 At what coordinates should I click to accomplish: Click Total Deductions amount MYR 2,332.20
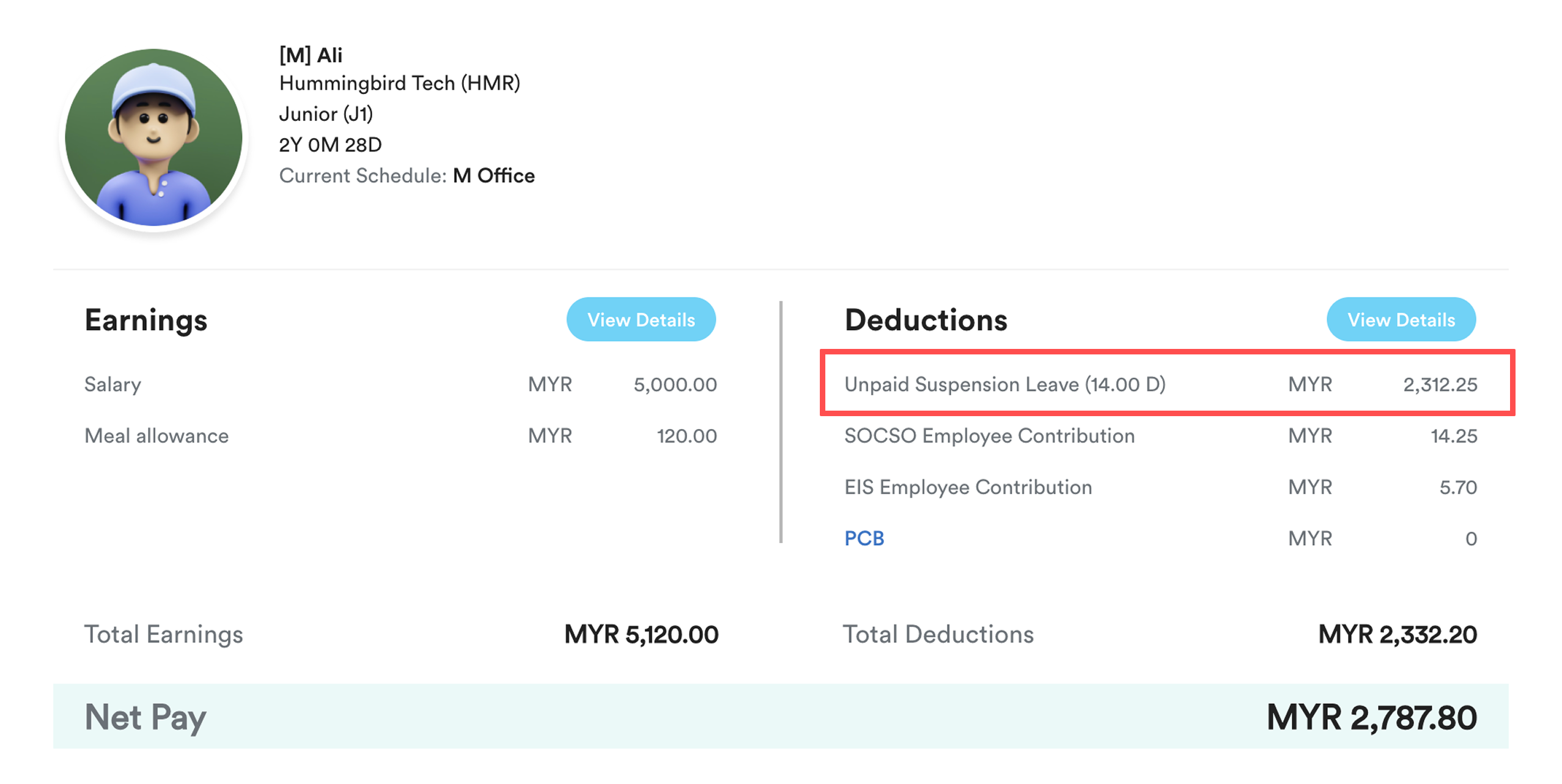1397,634
